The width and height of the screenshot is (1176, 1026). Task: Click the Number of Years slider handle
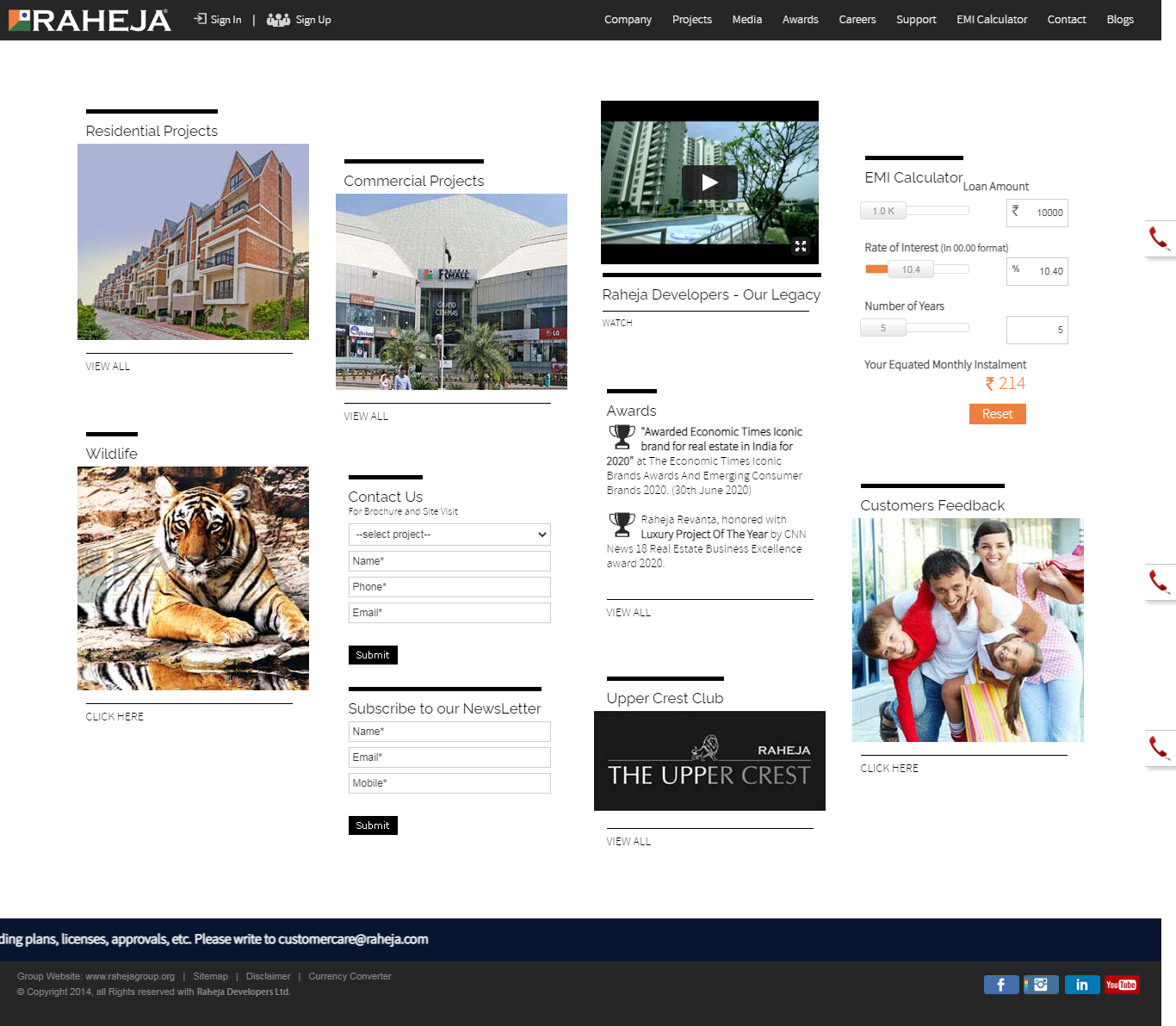pyautogui.click(x=883, y=328)
